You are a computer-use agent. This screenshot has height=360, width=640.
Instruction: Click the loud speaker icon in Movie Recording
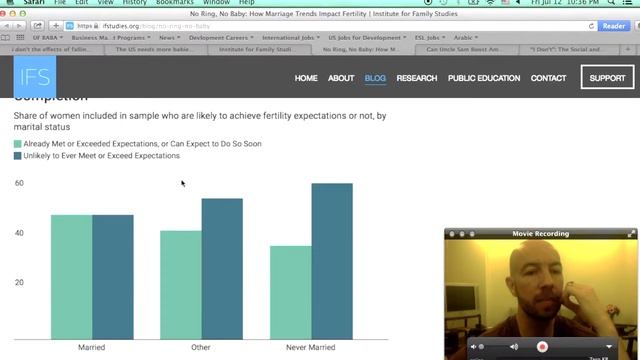click(x=513, y=347)
